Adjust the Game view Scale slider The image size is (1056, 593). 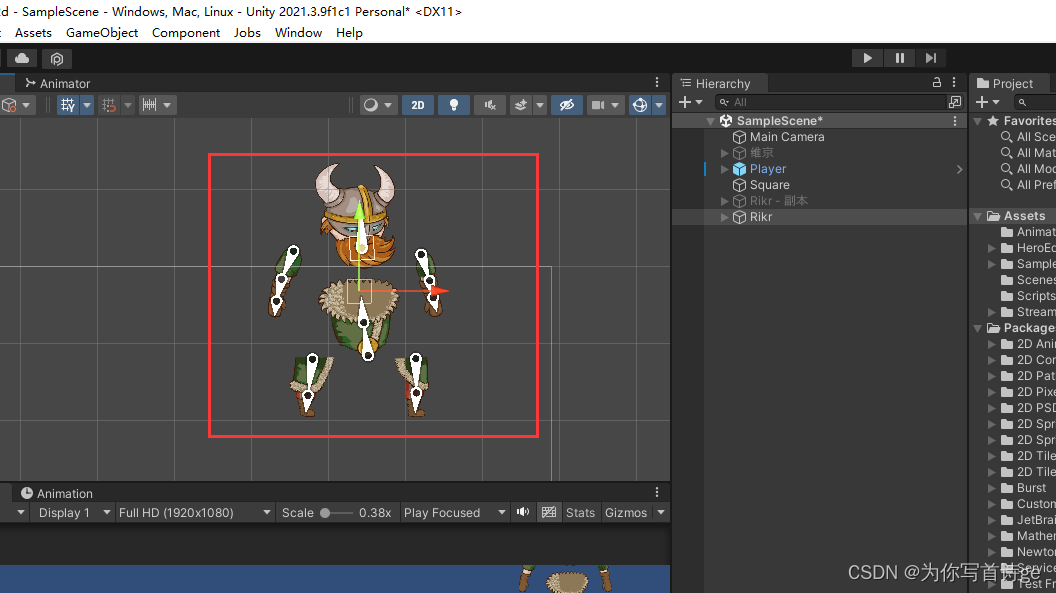(336, 513)
